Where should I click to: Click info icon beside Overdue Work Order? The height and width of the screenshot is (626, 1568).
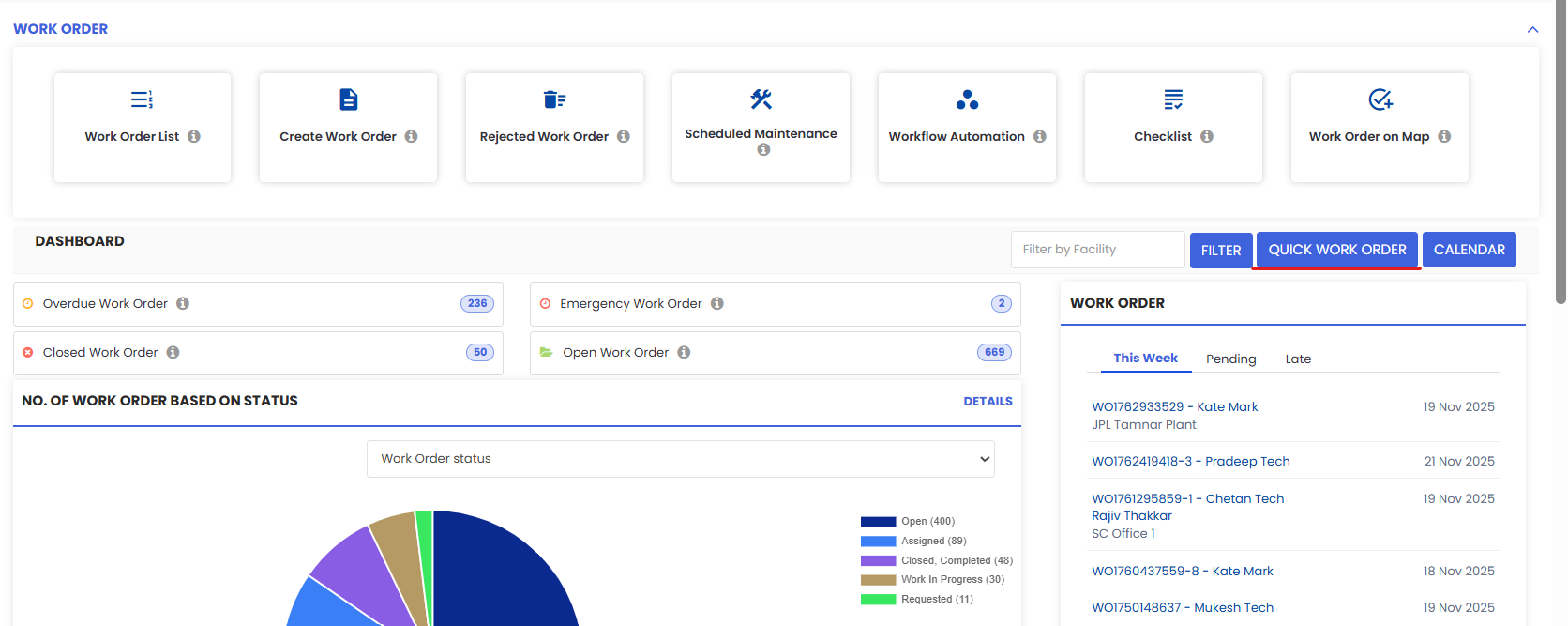183,303
